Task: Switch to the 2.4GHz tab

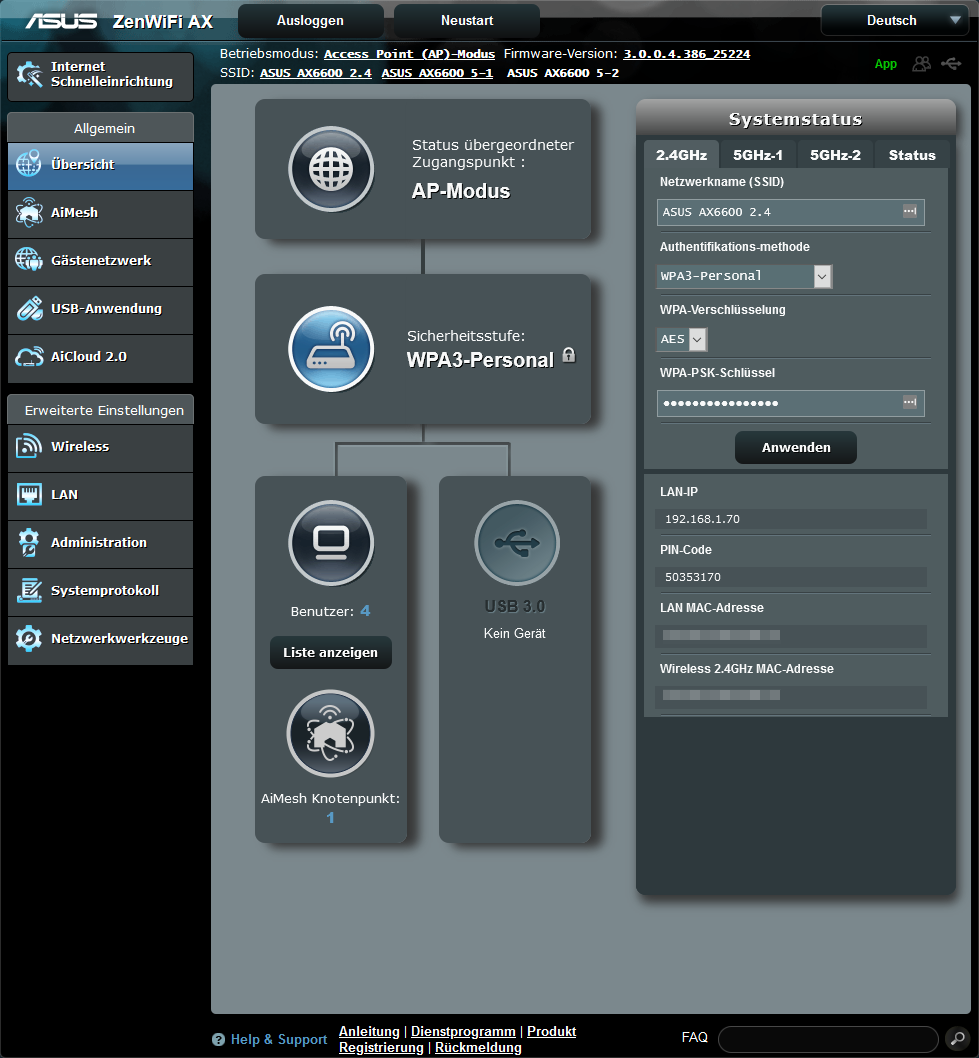Action: click(681, 155)
